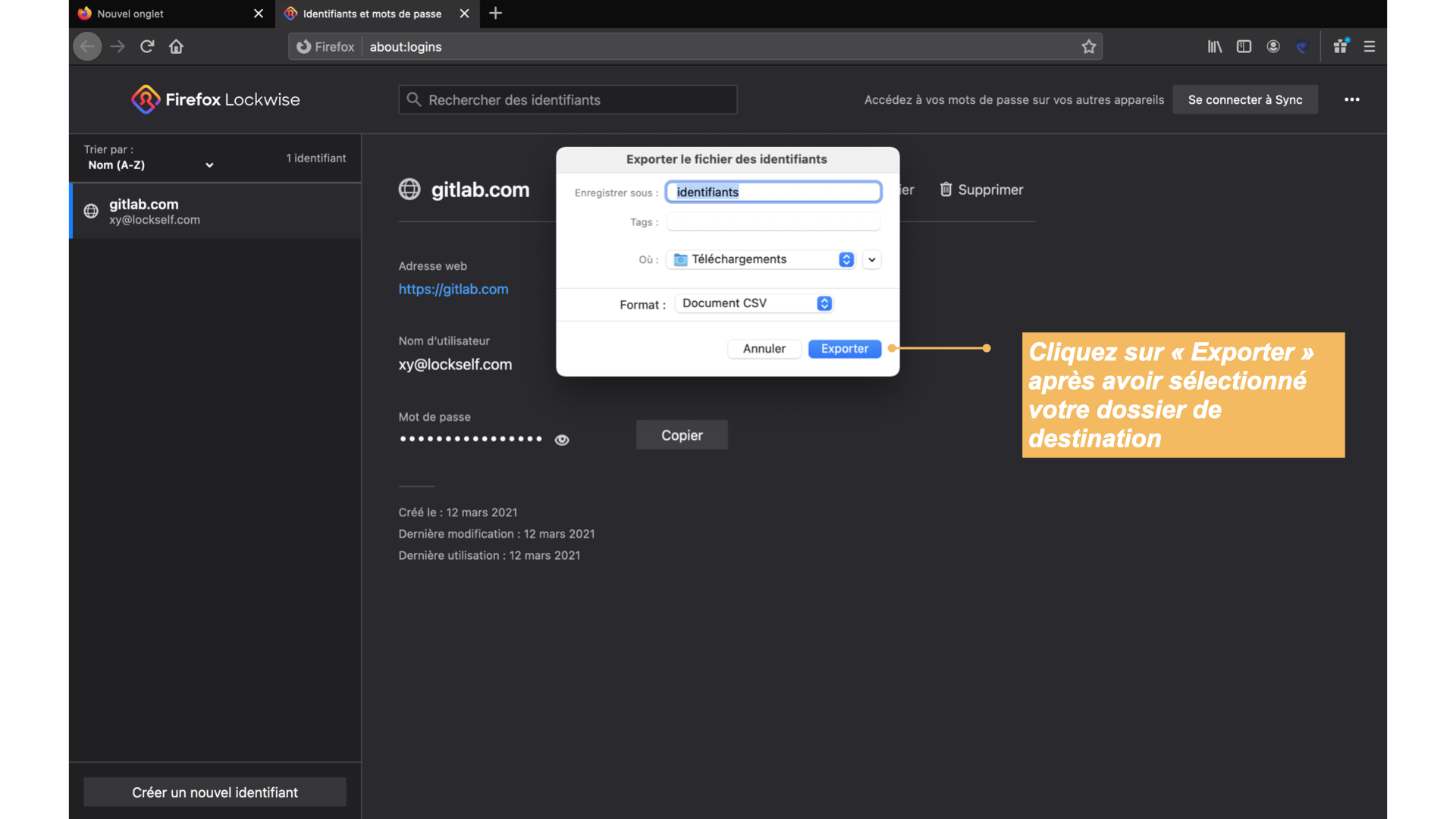Click the Exporter button

pyautogui.click(x=845, y=349)
